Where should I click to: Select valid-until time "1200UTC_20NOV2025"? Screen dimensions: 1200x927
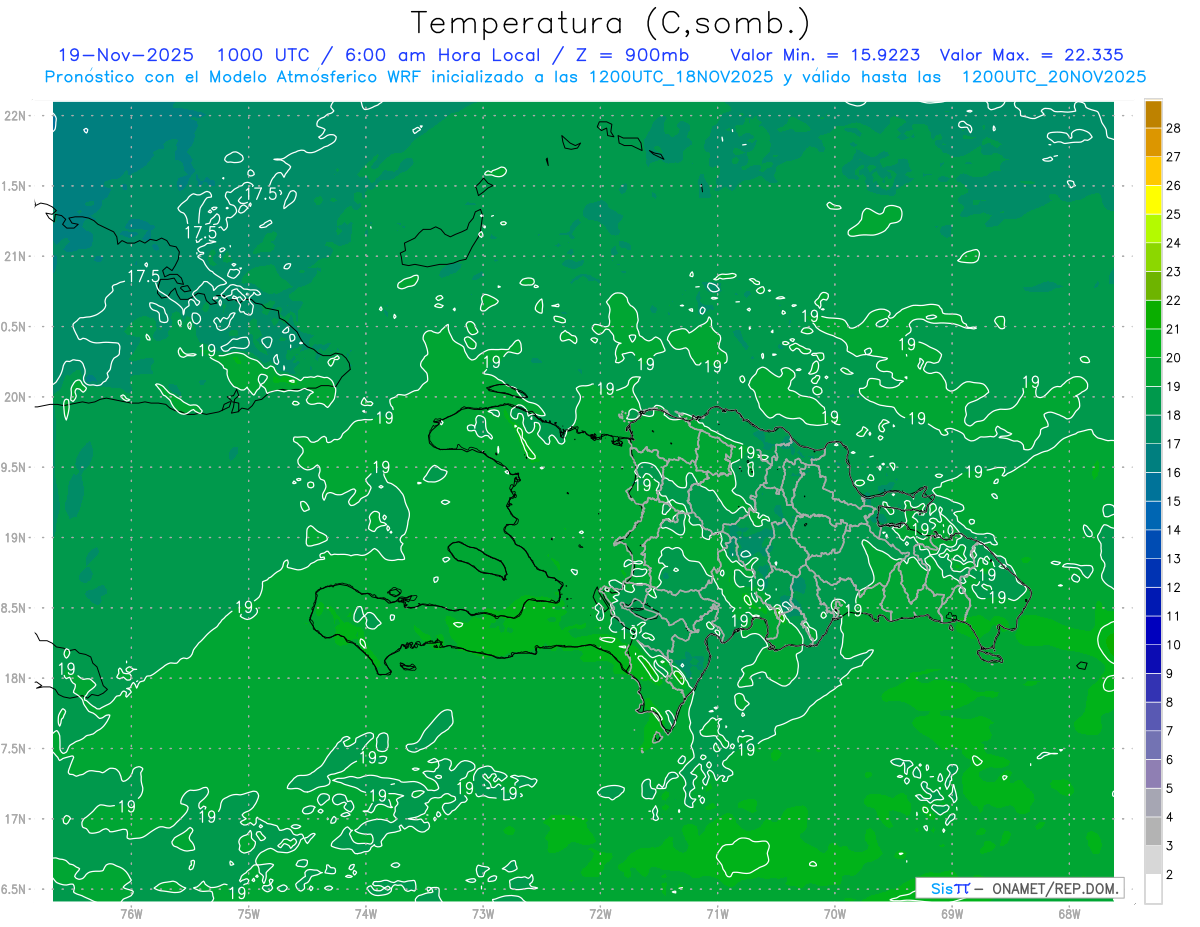[x=1053, y=77]
